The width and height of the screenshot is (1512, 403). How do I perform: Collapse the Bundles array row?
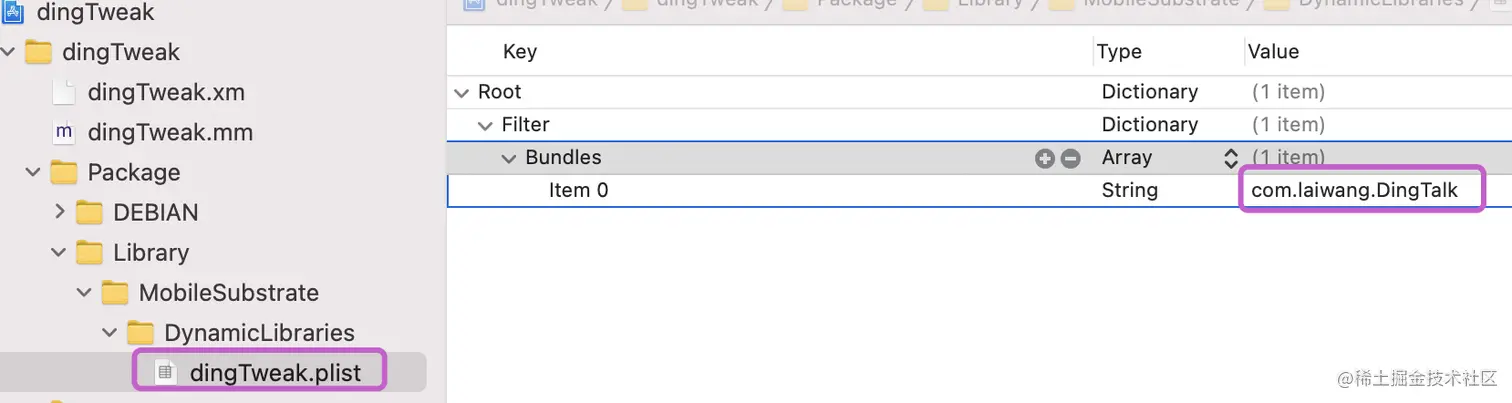pos(509,158)
